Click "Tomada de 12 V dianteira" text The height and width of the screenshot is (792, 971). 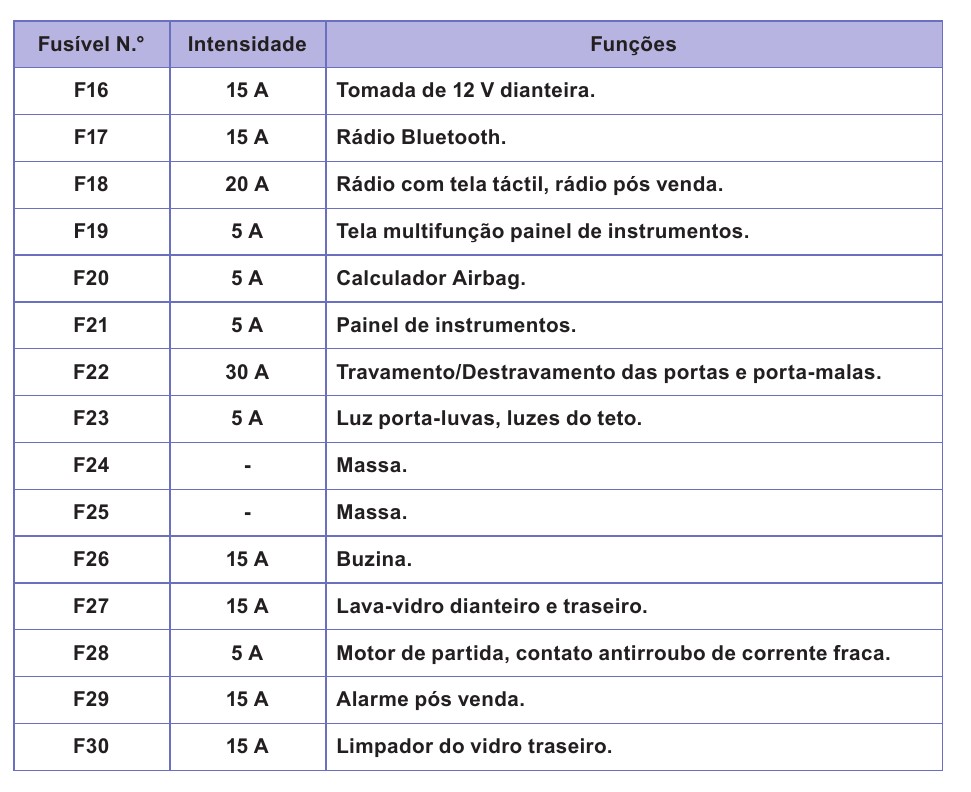(466, 91)
